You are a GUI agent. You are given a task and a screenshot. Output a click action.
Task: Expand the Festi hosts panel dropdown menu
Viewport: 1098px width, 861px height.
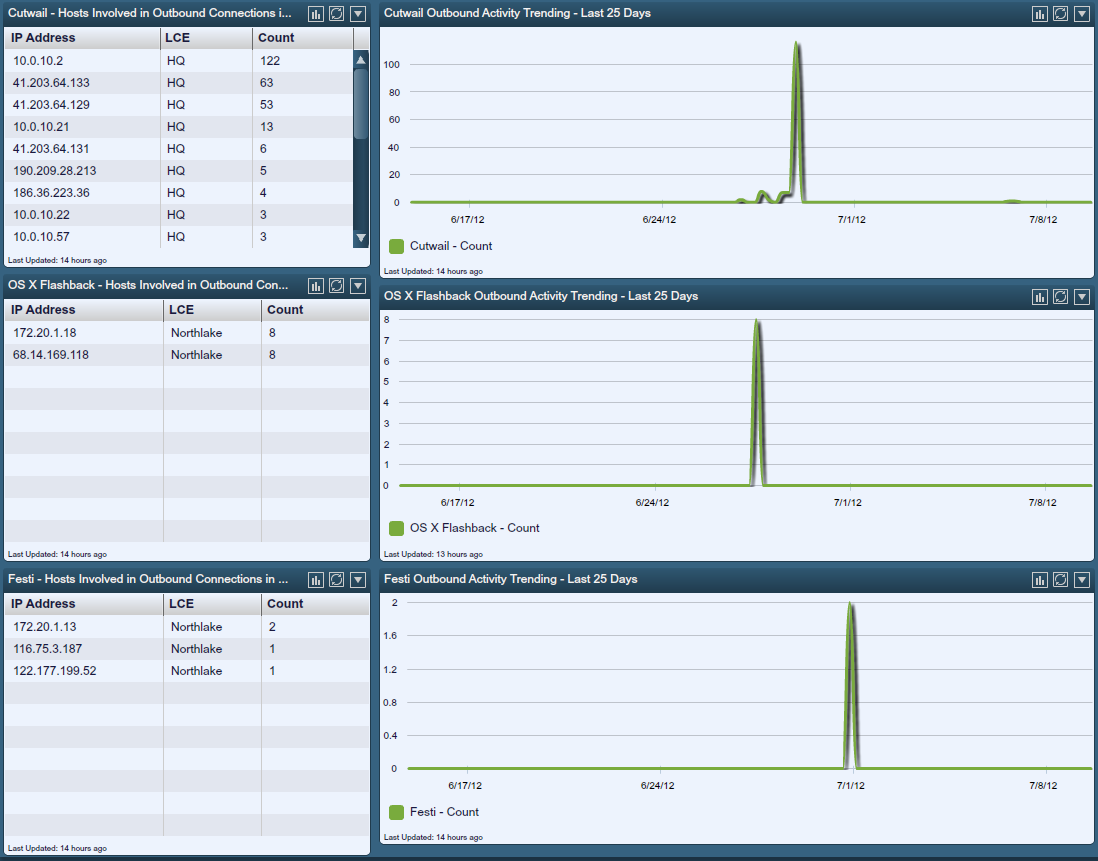tap(358, 580)
